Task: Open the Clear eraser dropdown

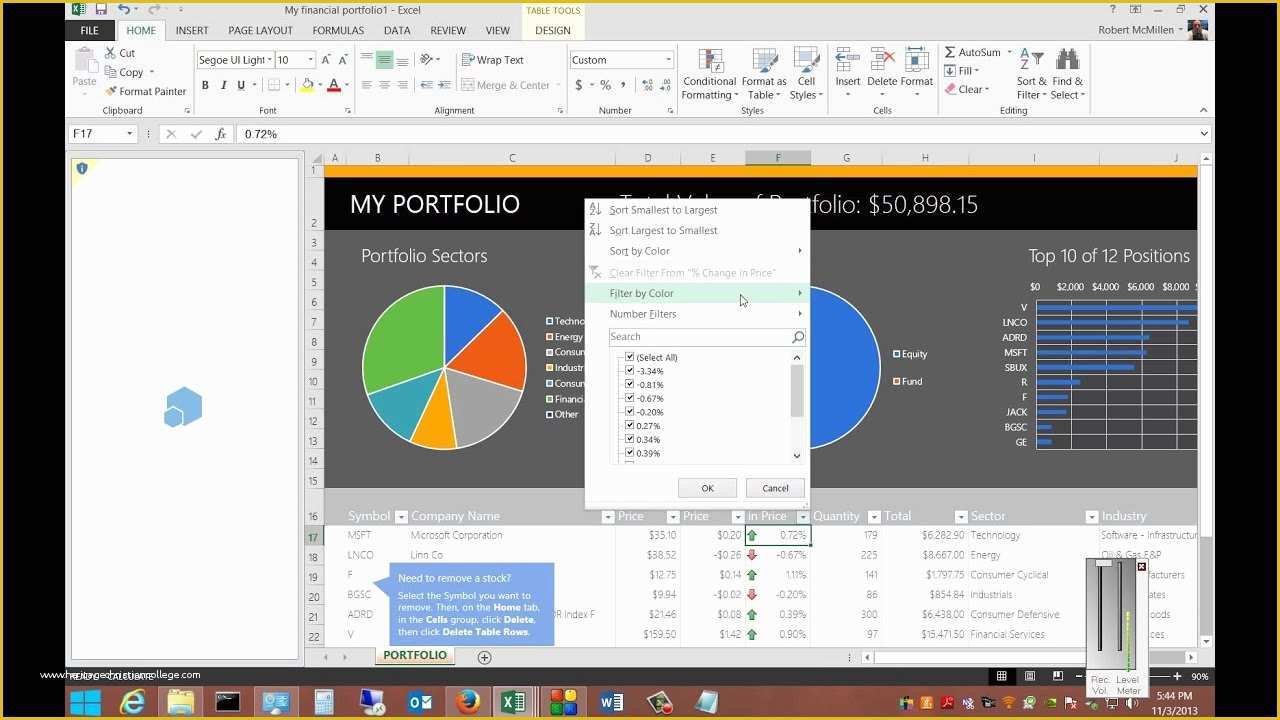Action: (x=966, y=89)
